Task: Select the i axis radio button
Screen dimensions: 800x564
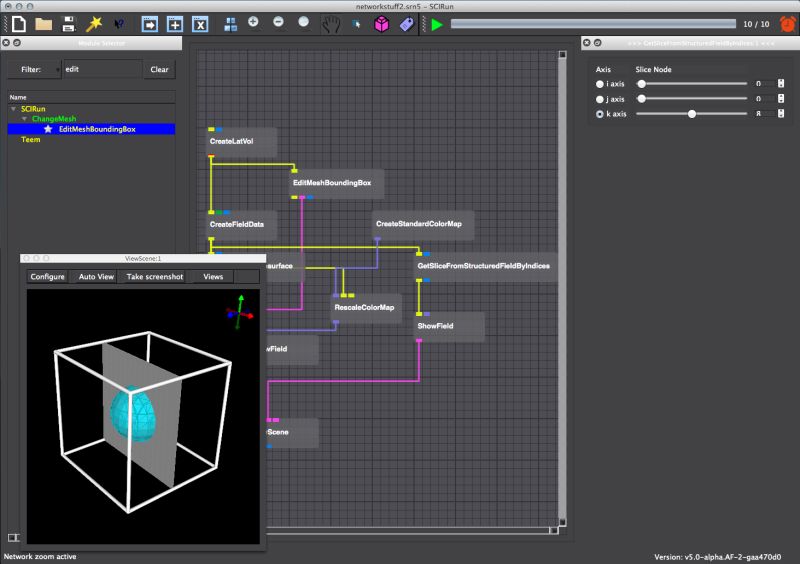Action: (x=599, y=84)
